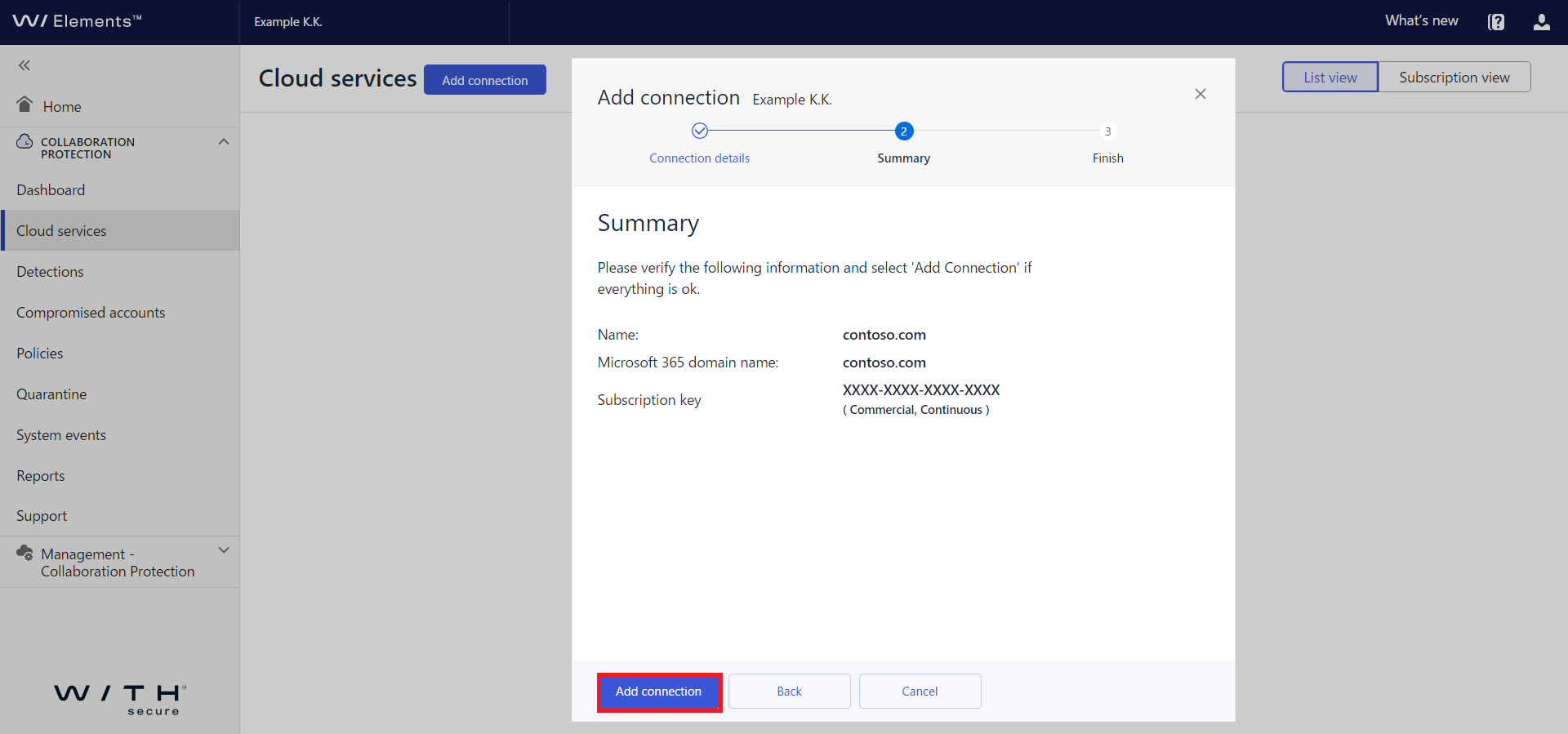Click the Finish step label

coord(1108,158)
